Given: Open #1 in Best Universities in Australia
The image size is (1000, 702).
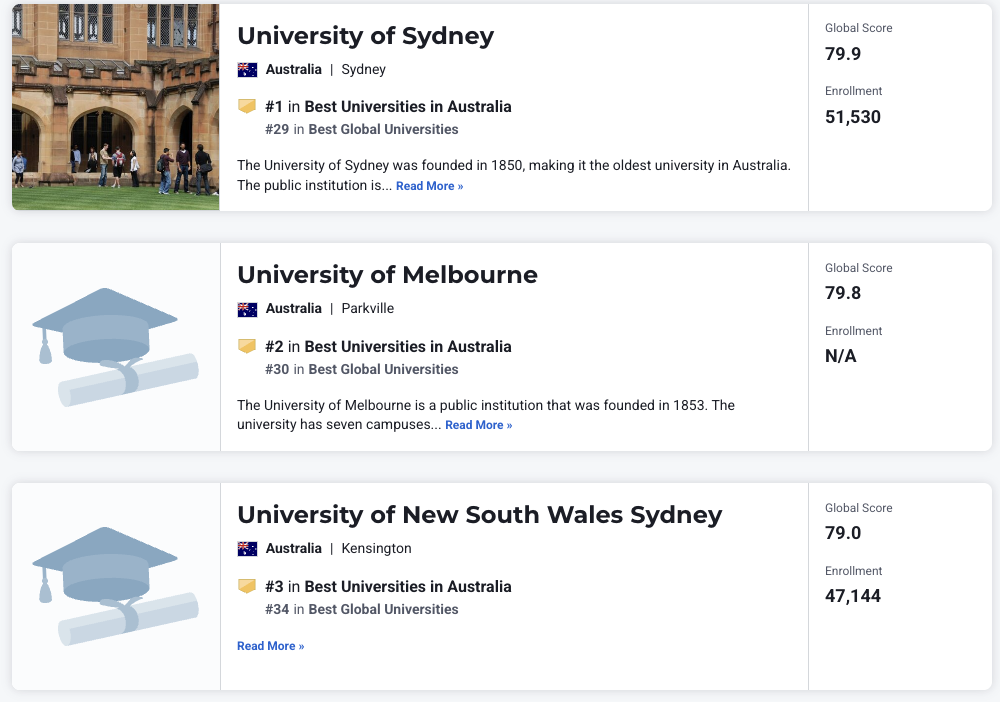Looking at the screenshot, I should point(388,107).
